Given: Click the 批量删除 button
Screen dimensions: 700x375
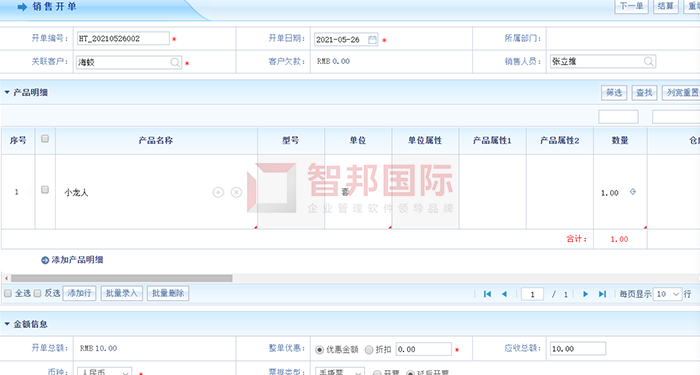Looking at the screenshot, I should click(x=168, y=293).
